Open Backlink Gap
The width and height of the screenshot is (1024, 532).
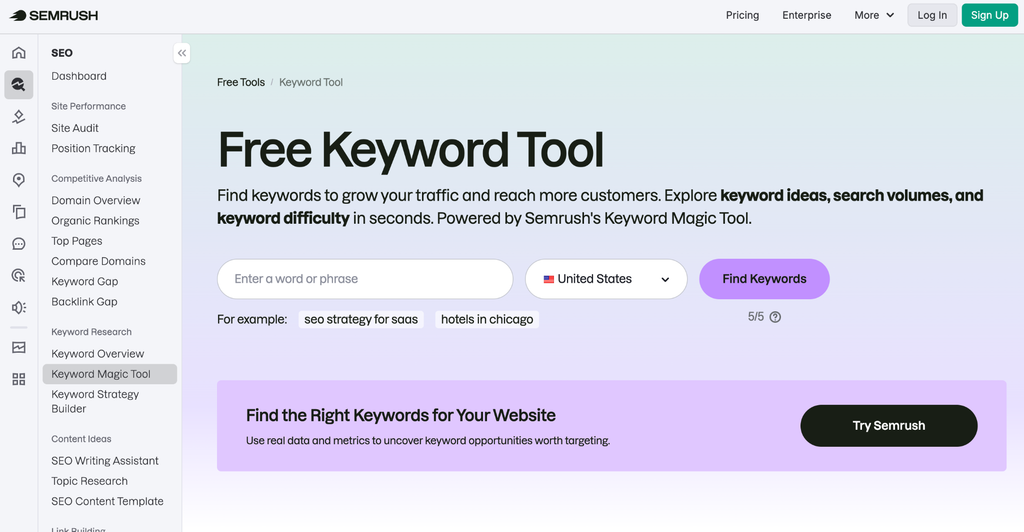pyautogui.click(x=84, y=302)
